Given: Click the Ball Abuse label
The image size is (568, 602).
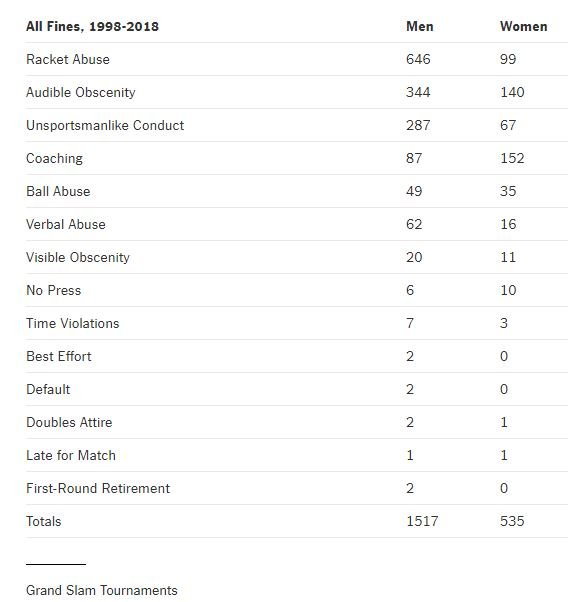Looking at the screenshot, I should click(58, 192).
